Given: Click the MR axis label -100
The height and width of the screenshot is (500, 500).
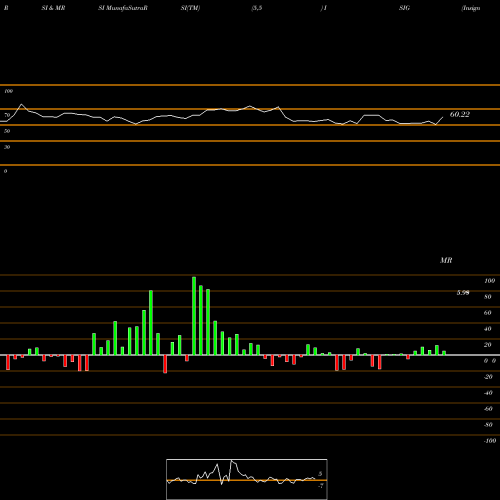Looking at the screenshot, I should click(x=490, y=441).
